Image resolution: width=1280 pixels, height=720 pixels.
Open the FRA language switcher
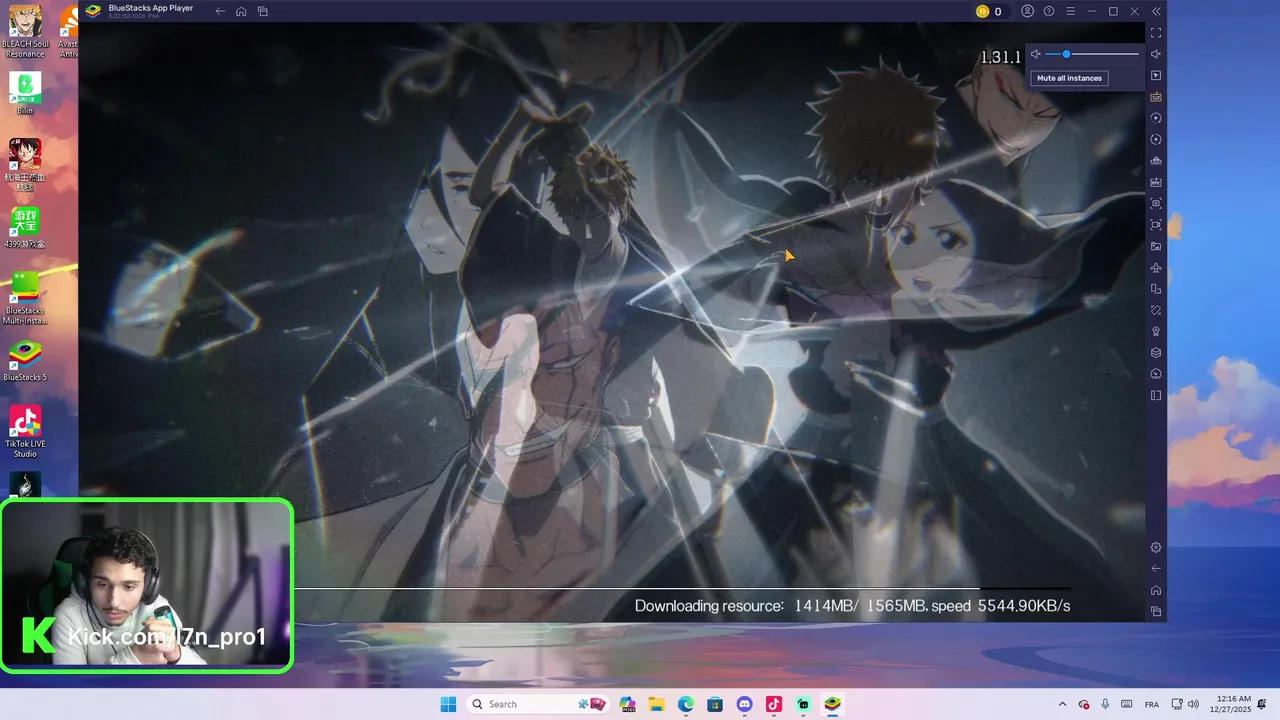pyautogui.click(x=1152, y=704)
